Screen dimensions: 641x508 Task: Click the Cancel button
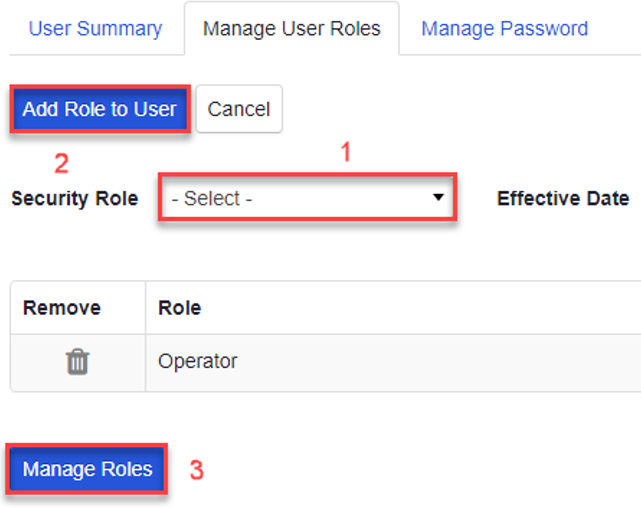(239, 109)
